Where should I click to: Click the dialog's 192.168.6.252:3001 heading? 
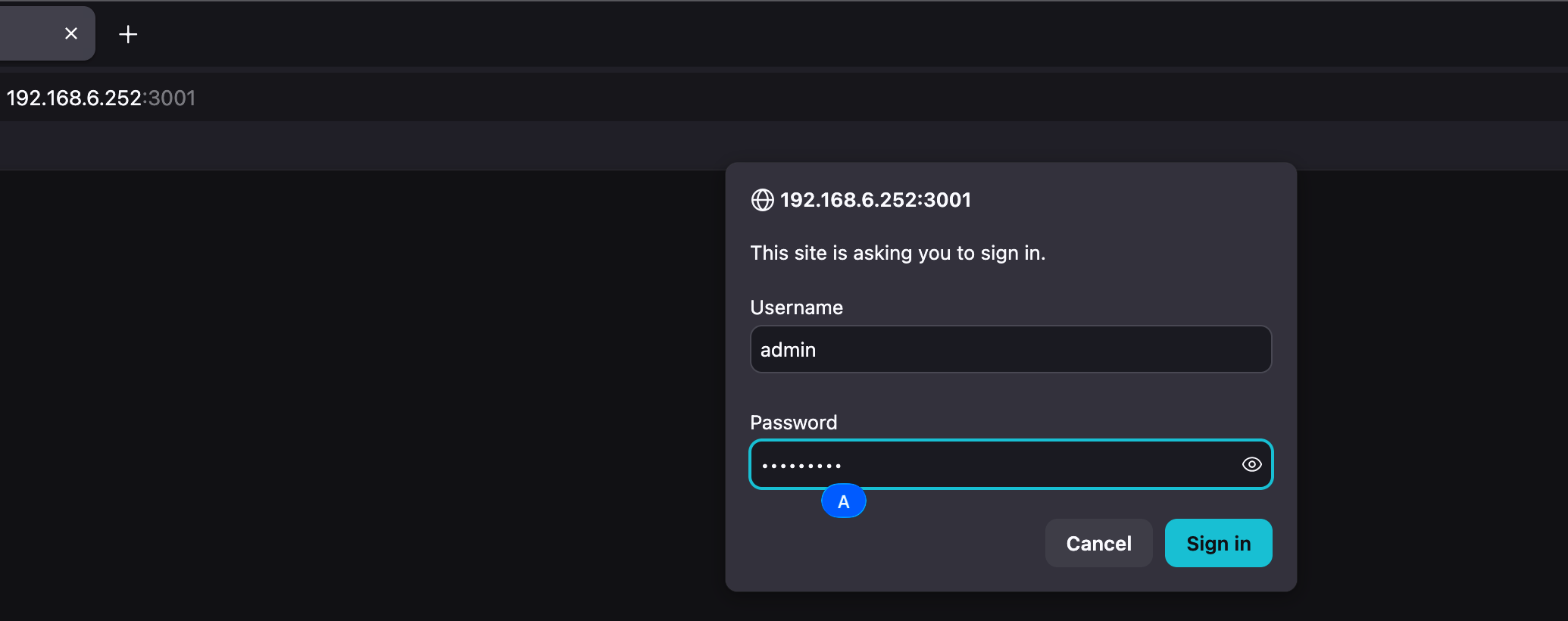tap(875, 200)
